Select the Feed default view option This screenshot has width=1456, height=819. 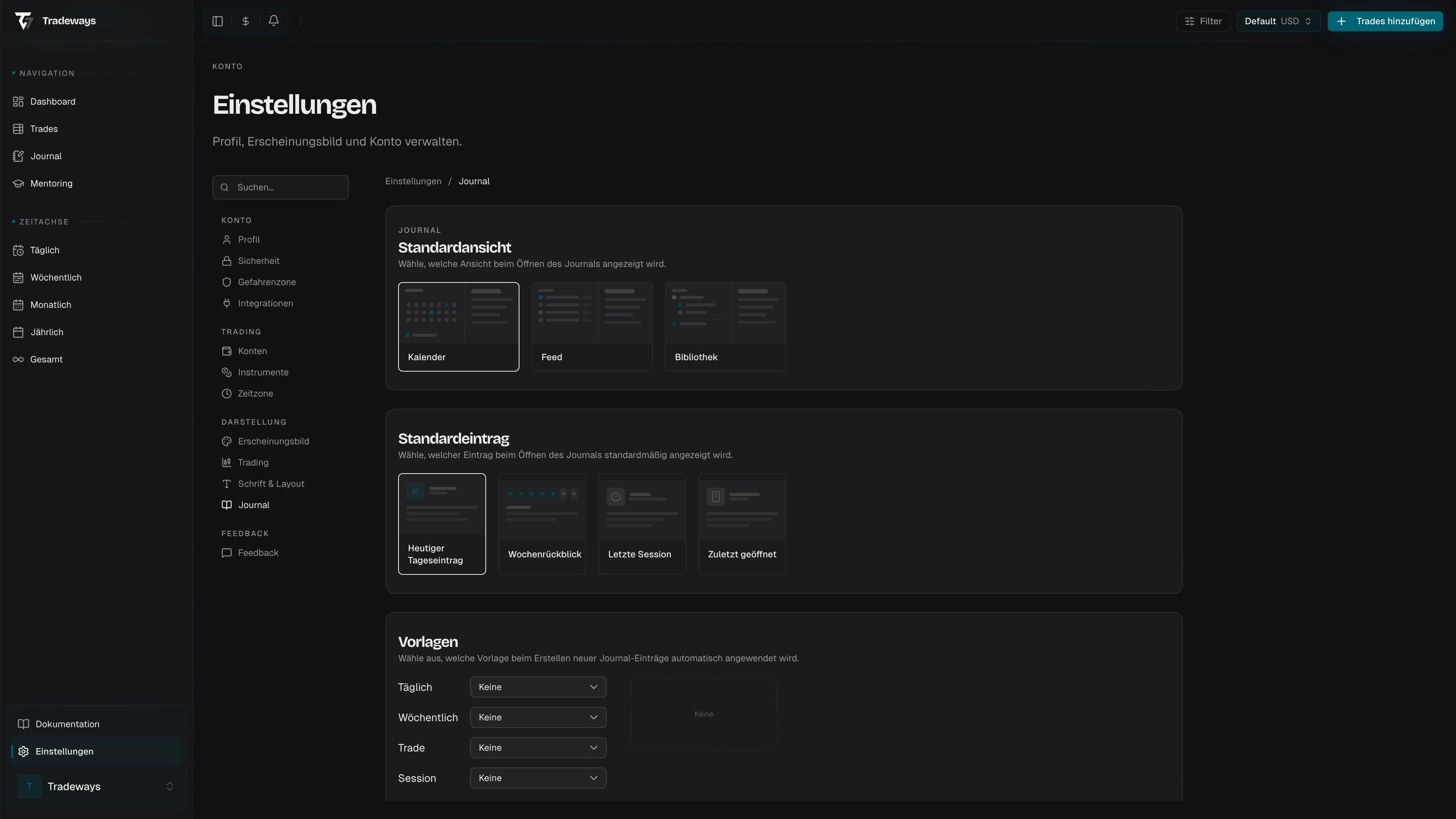point(592,327)
